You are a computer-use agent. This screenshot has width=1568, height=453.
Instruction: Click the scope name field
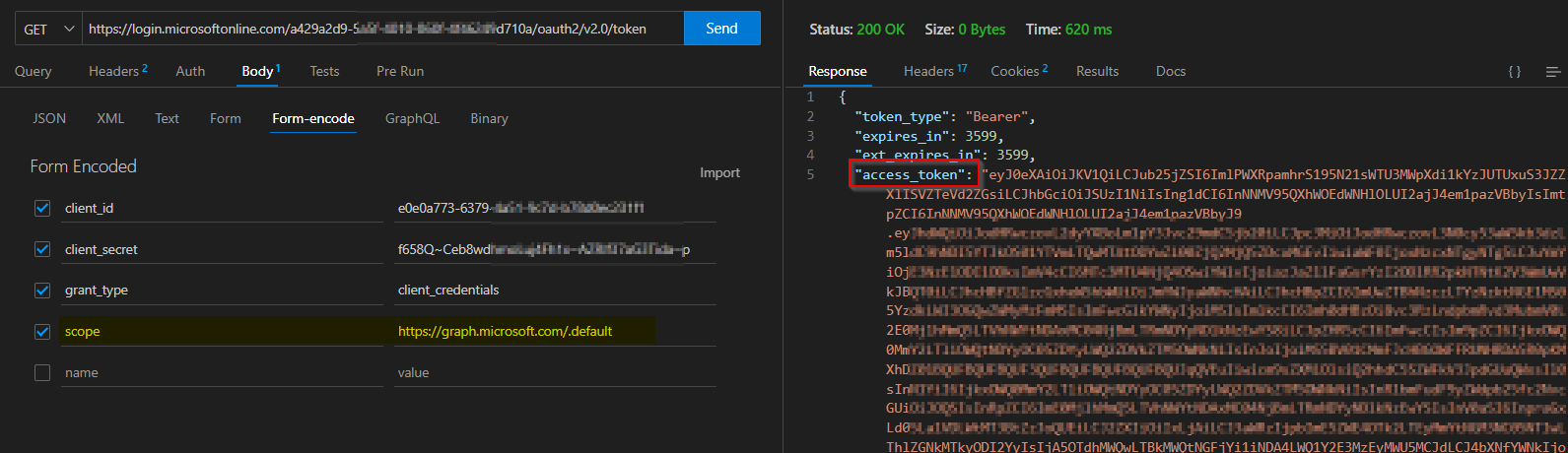click(222, 331)
